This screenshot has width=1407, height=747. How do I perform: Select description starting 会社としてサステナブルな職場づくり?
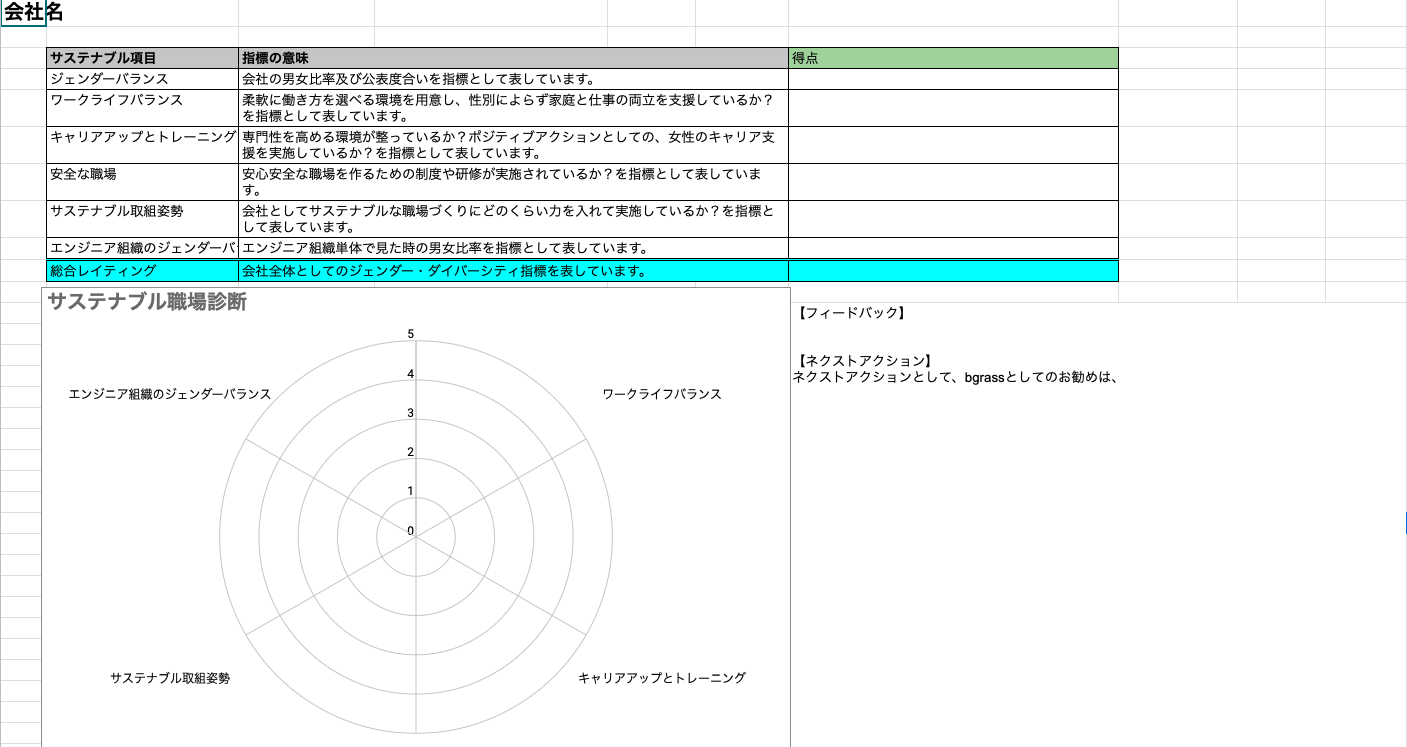[x=514, y=219]
